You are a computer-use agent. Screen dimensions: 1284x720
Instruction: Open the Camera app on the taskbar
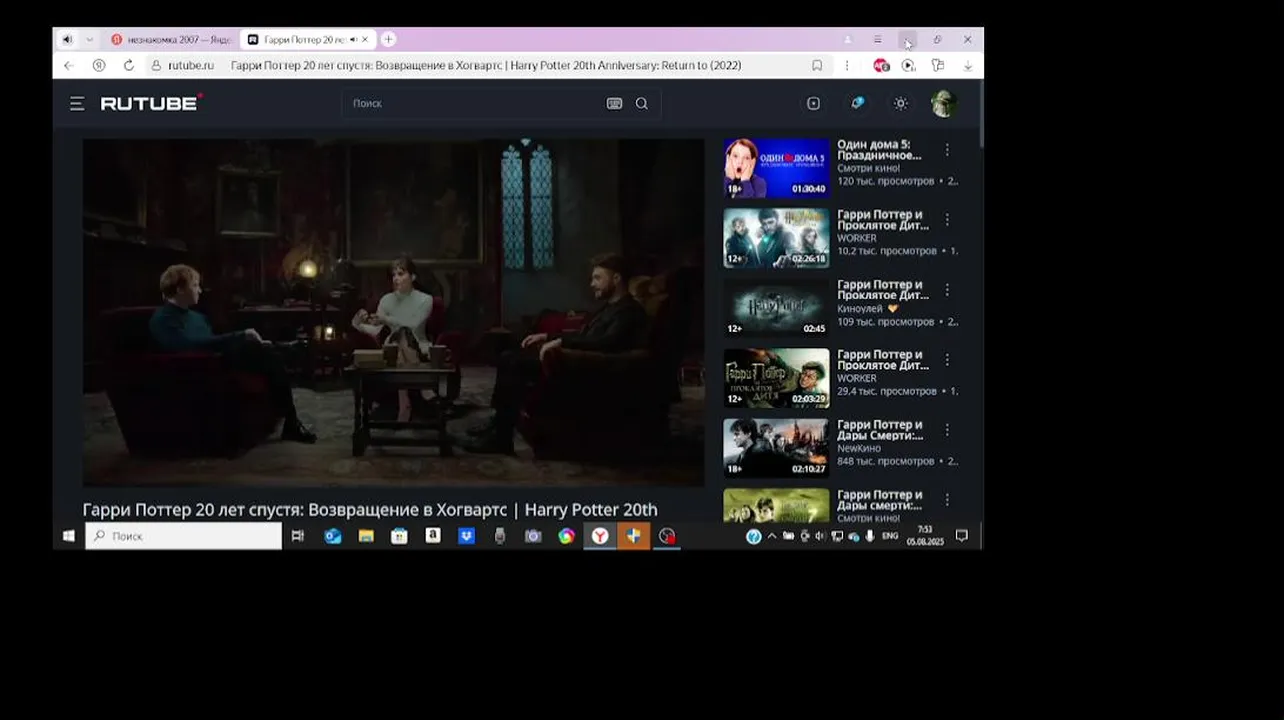[533, 536]
